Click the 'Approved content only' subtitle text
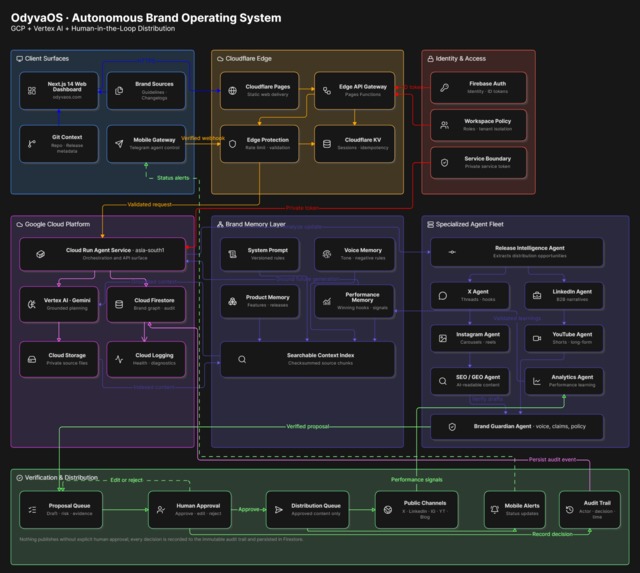The height and width of the screenshot is (573, 640). (x=316, y=513)
